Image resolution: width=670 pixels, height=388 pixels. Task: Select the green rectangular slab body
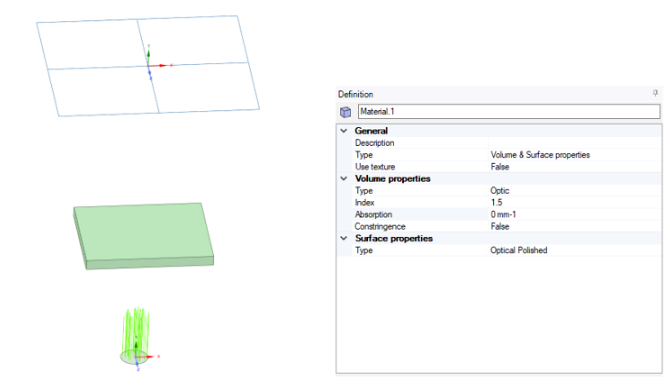point(144,236)
